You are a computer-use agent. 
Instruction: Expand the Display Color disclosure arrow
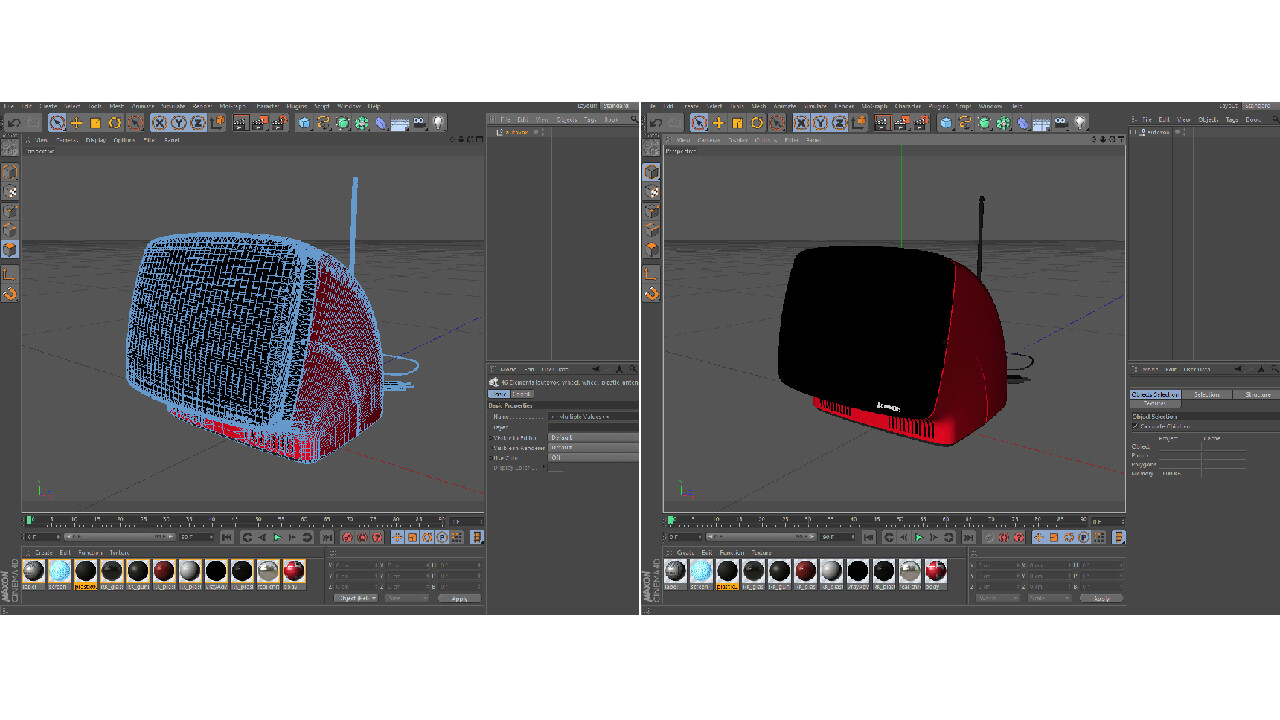(544, 467)
